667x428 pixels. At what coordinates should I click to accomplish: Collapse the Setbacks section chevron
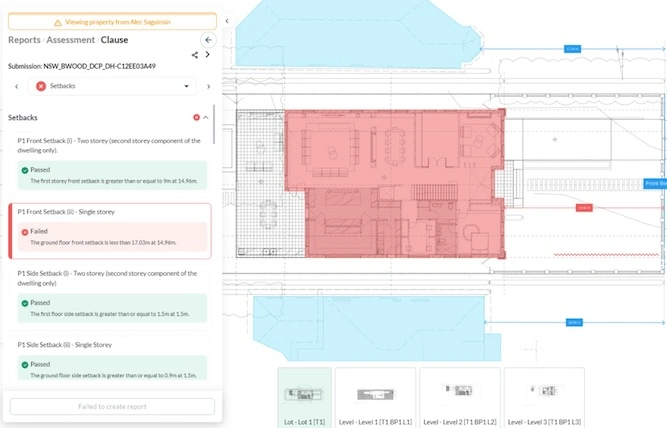click(x=206, y=117)
